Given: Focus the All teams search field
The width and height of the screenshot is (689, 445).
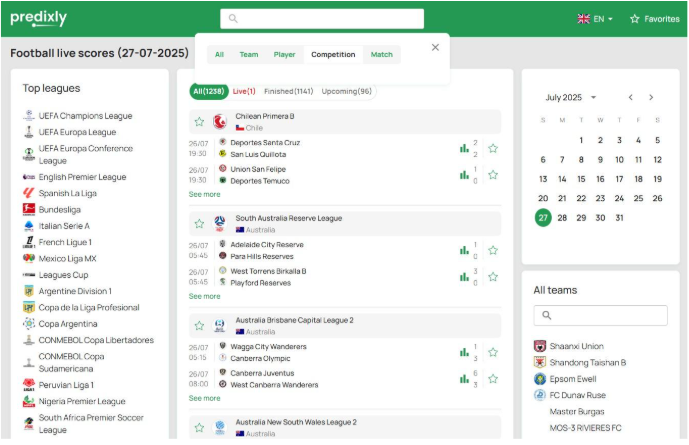Looking at the screenshot, I should tap(600, 315).
